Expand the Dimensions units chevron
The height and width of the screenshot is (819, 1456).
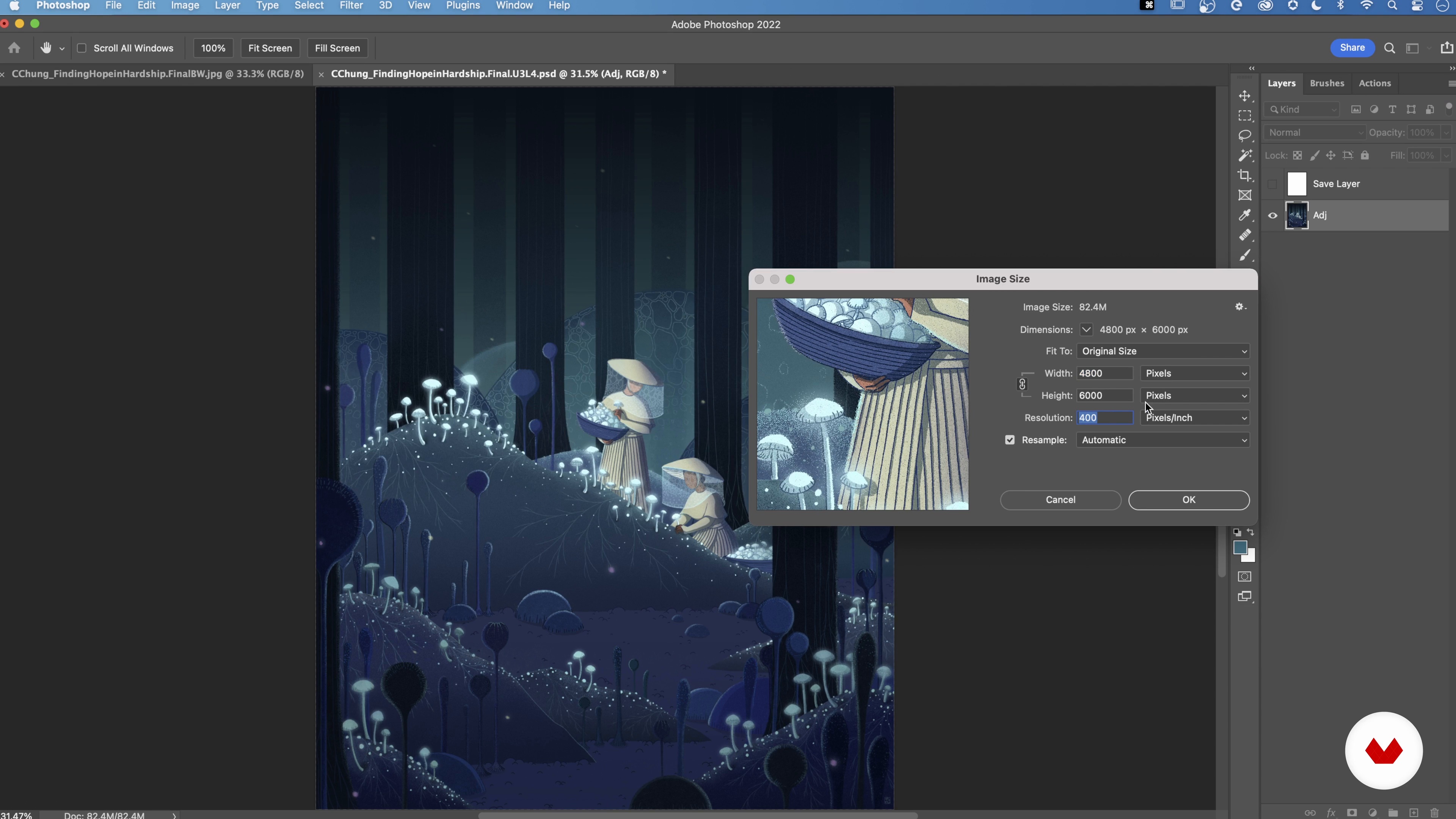coord(1086,329)
